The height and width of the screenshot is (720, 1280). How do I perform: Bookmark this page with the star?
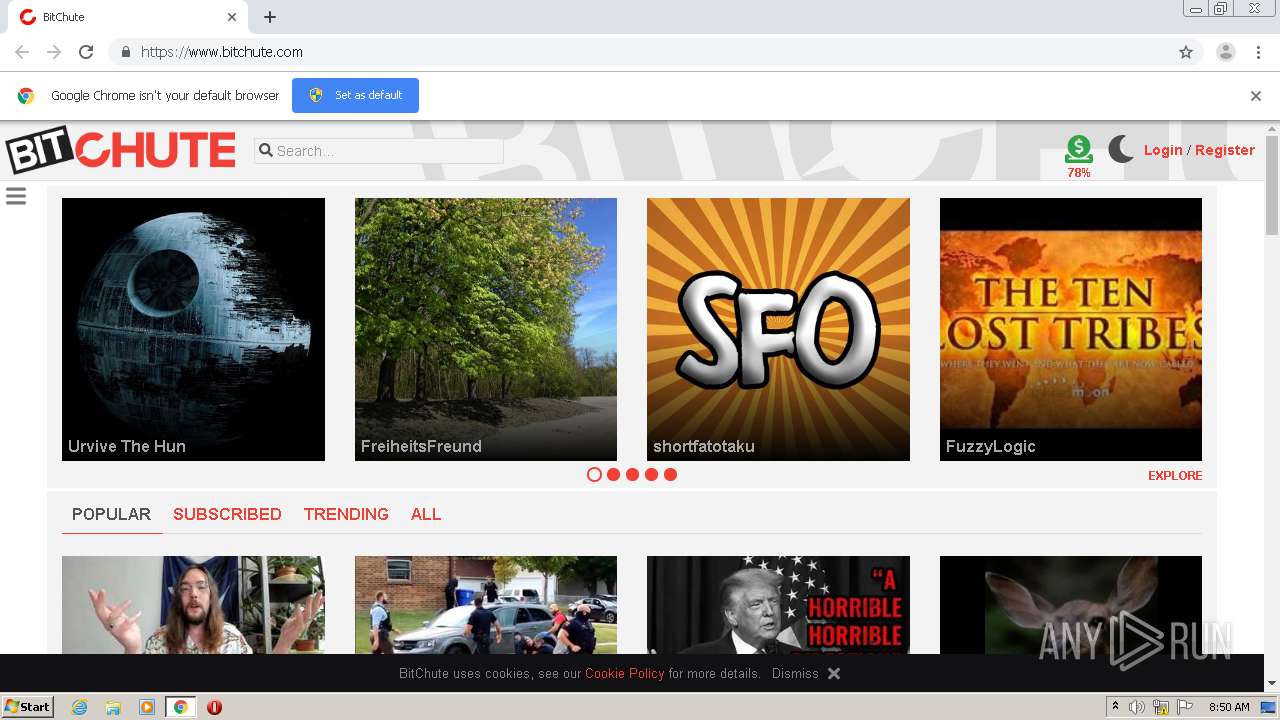click(1186, 52)
